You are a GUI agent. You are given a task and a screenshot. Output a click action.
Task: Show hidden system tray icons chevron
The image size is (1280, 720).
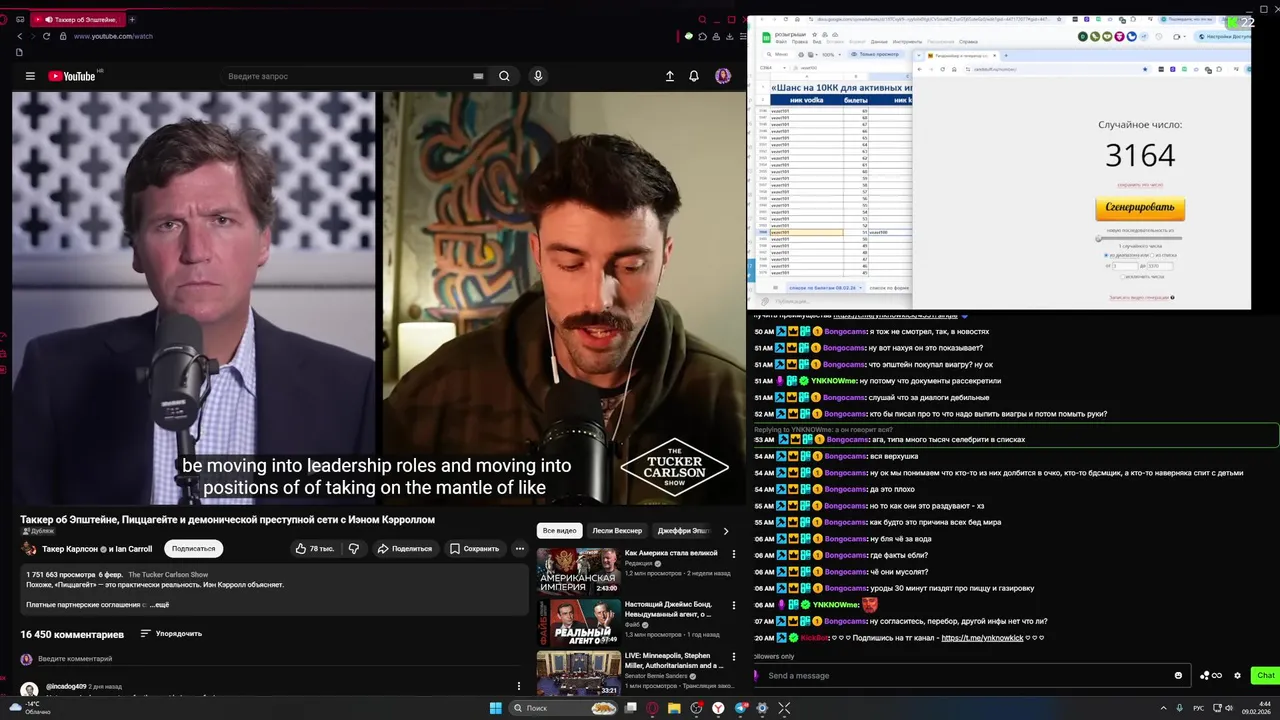[x=1163, y=708]
